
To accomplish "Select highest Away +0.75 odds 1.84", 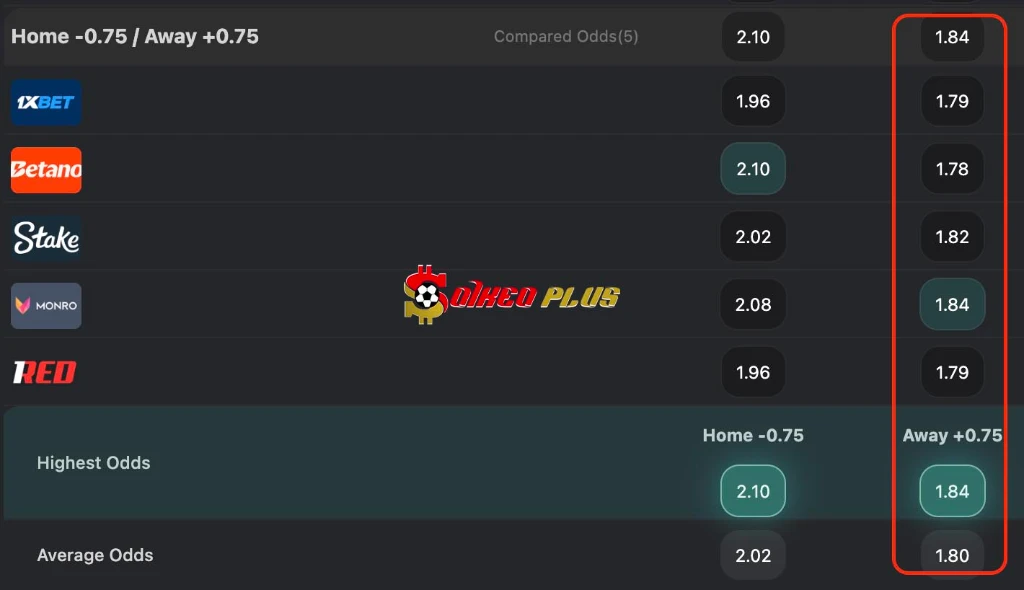I will click(x=952, y=491).
